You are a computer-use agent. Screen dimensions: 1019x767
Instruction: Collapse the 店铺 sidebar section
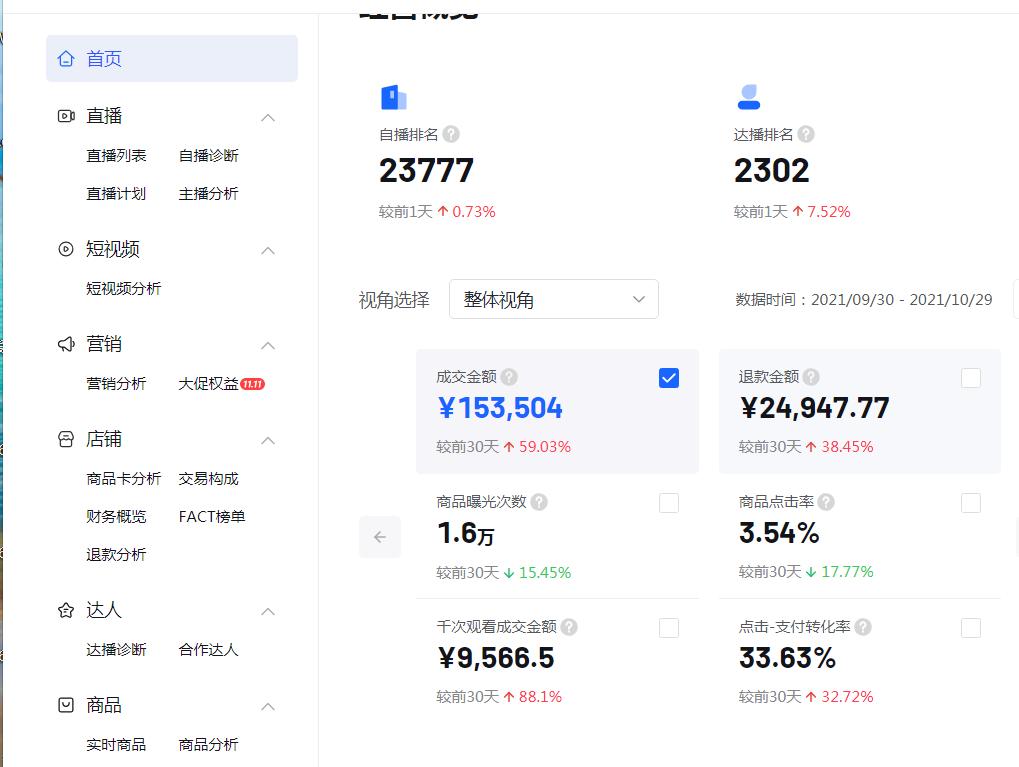(x=268, y=440)
